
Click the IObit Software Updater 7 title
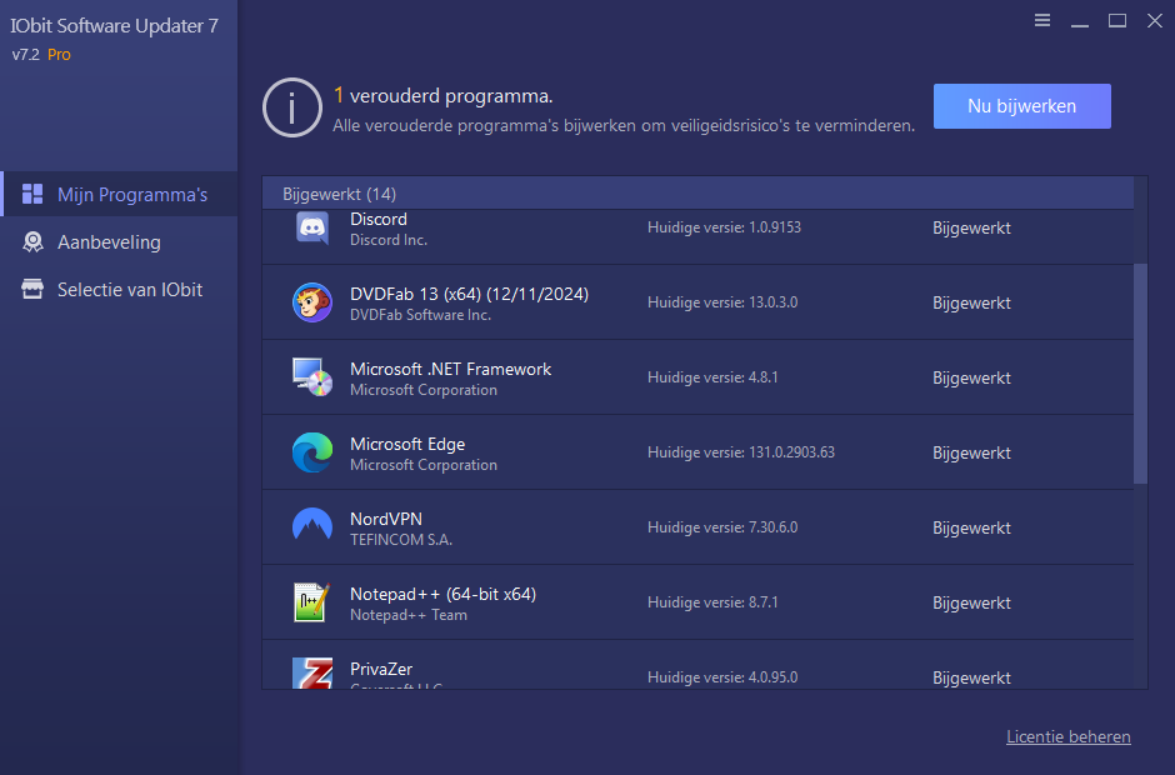point(115,26)
